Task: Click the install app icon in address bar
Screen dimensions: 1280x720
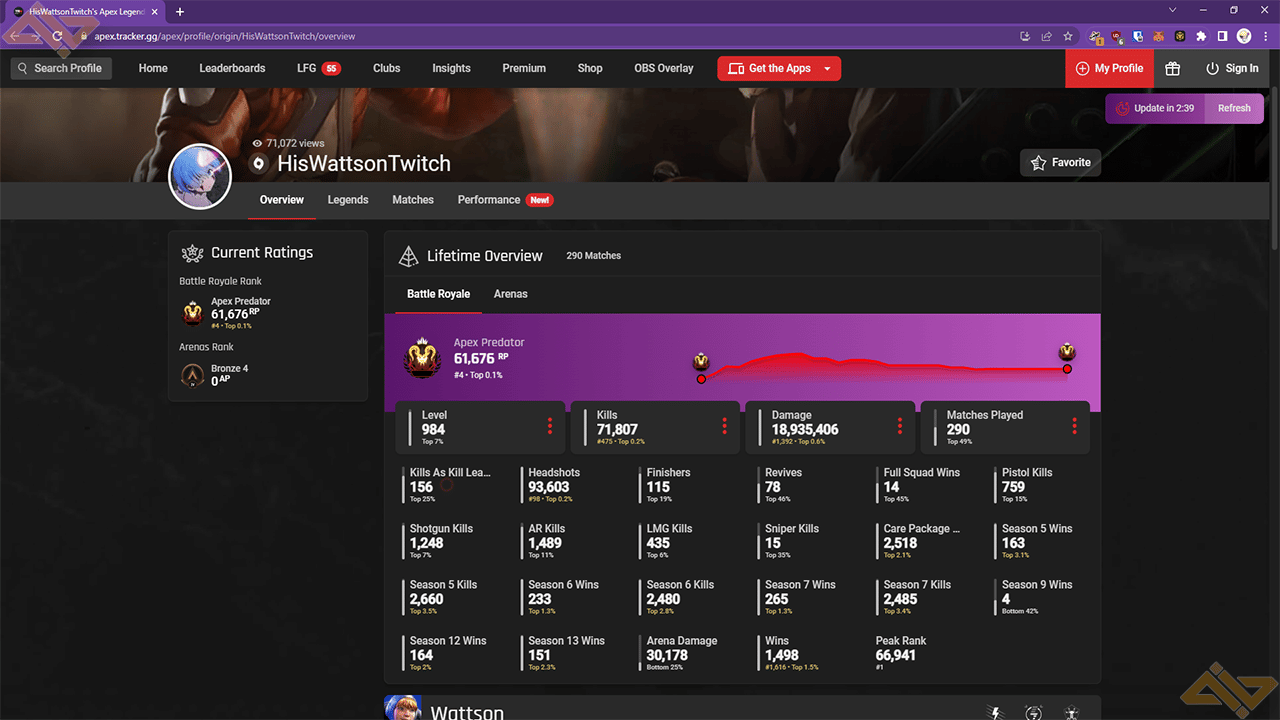Action: (1025, 36)
